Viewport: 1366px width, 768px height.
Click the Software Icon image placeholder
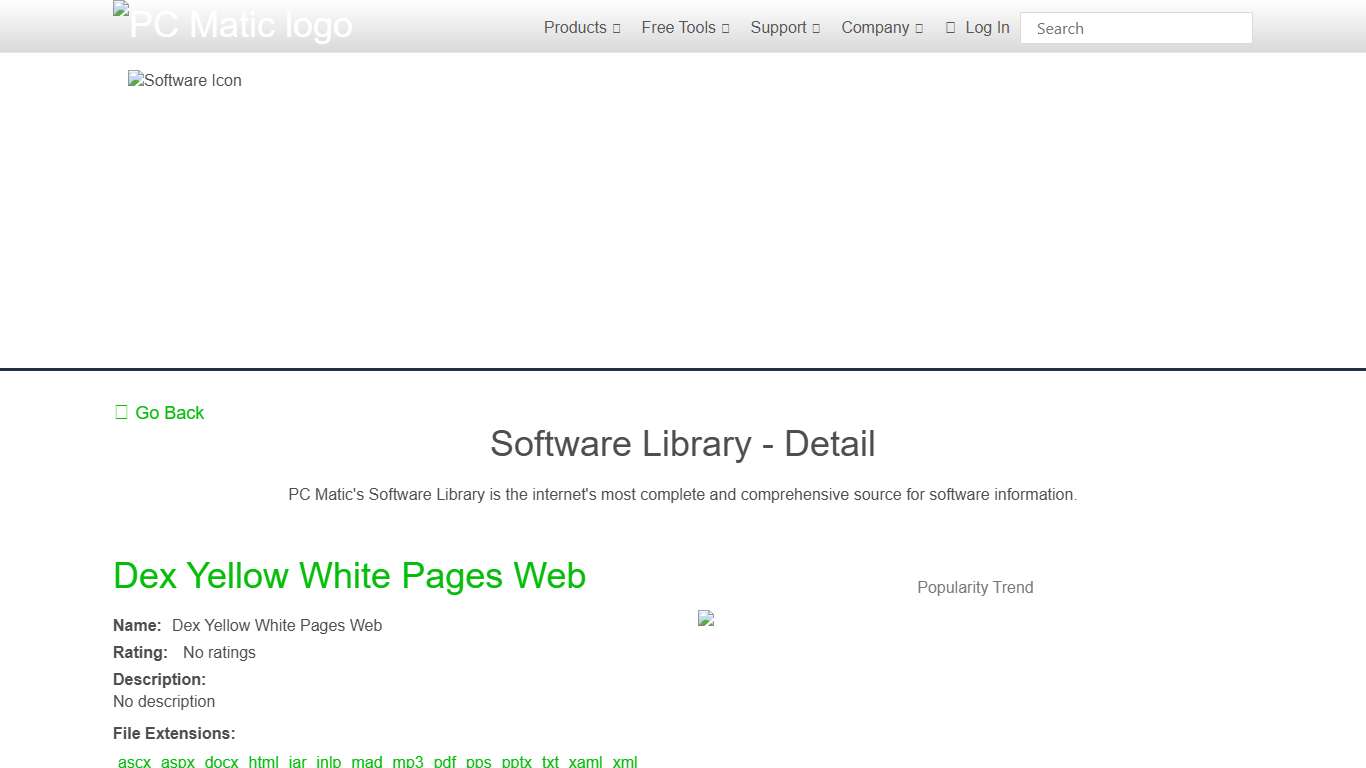[x=184, y=80]
